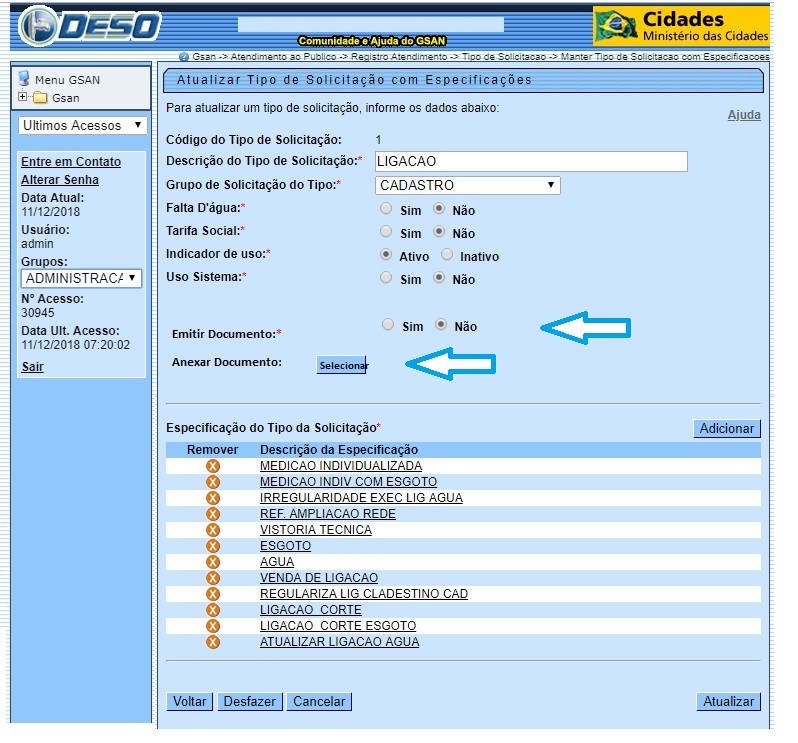798x743 pixels.
Task: Remove the MEDICAO INDIVIDUALIZADA specification
Action: tap(212, 466)
